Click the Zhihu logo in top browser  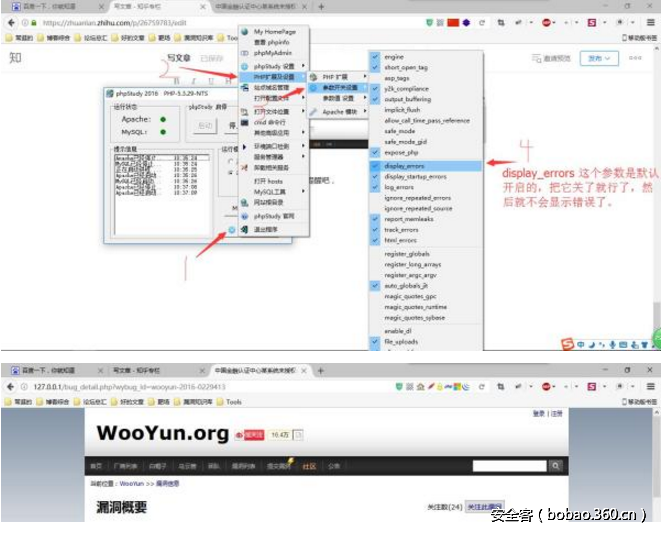point(15,58)
